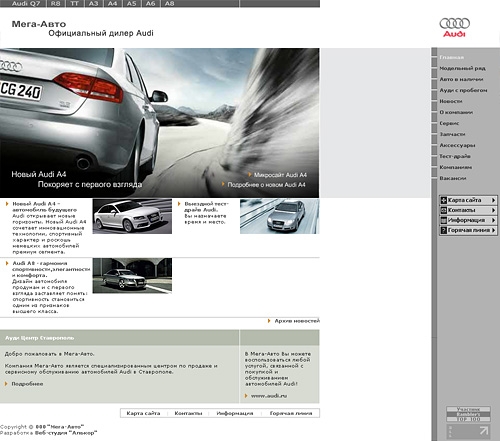The image size is (500, 441).
Task: Open the Архив новостей link
Action: [297, 321]
